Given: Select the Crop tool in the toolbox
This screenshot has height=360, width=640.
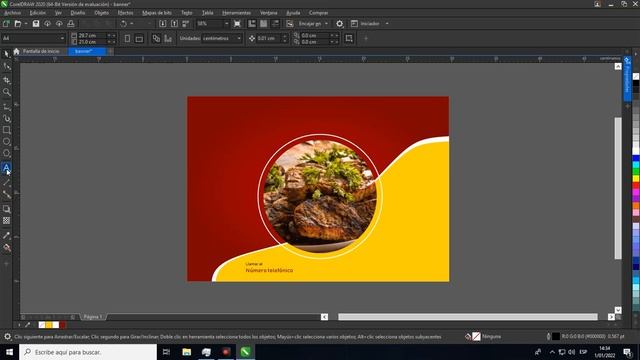Looking at the screenshot, I should click(7, 80).
